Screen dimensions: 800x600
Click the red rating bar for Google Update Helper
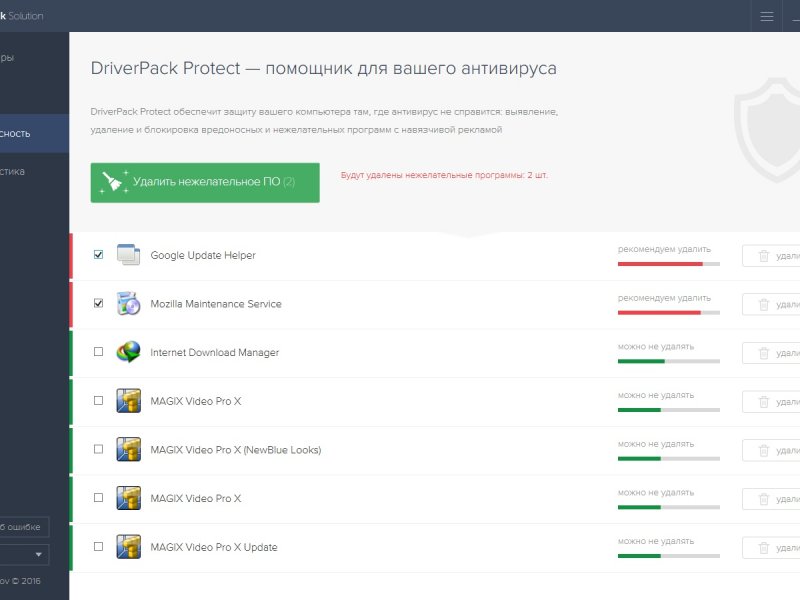(668, 264)
